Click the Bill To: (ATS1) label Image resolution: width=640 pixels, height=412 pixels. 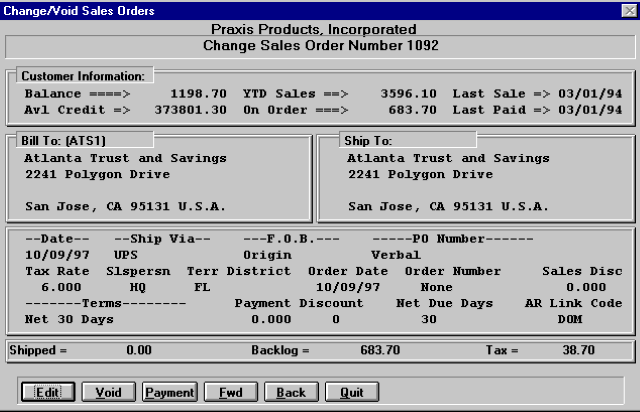(64, 141)
